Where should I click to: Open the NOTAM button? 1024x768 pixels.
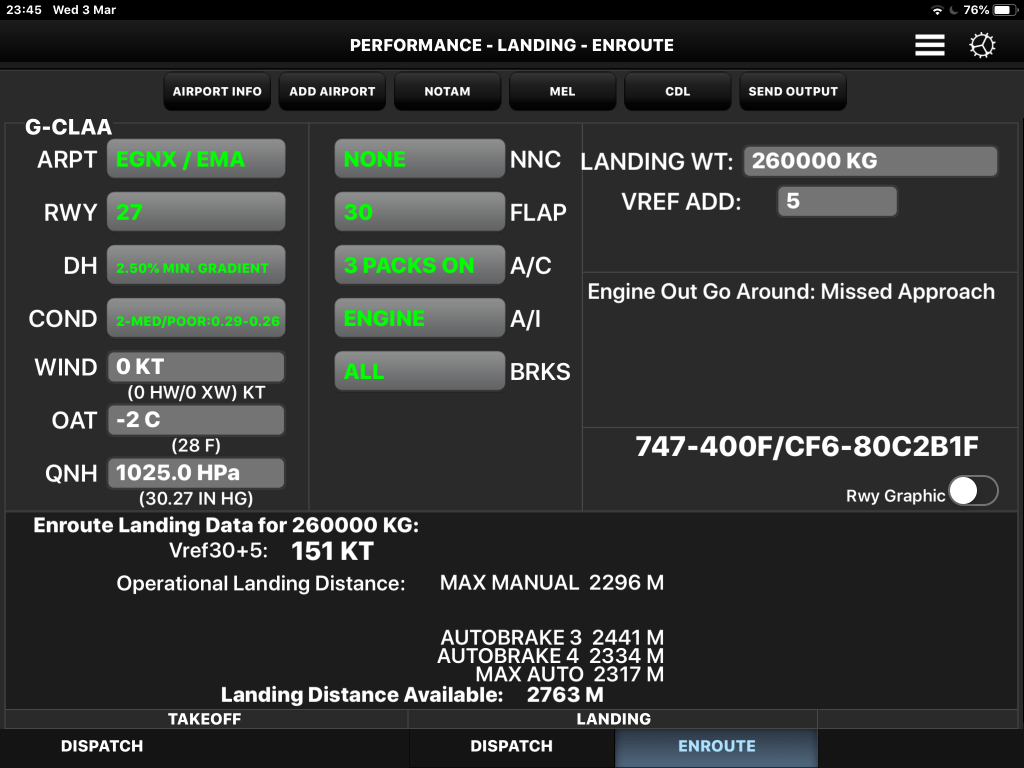click(x=447, y=92)
